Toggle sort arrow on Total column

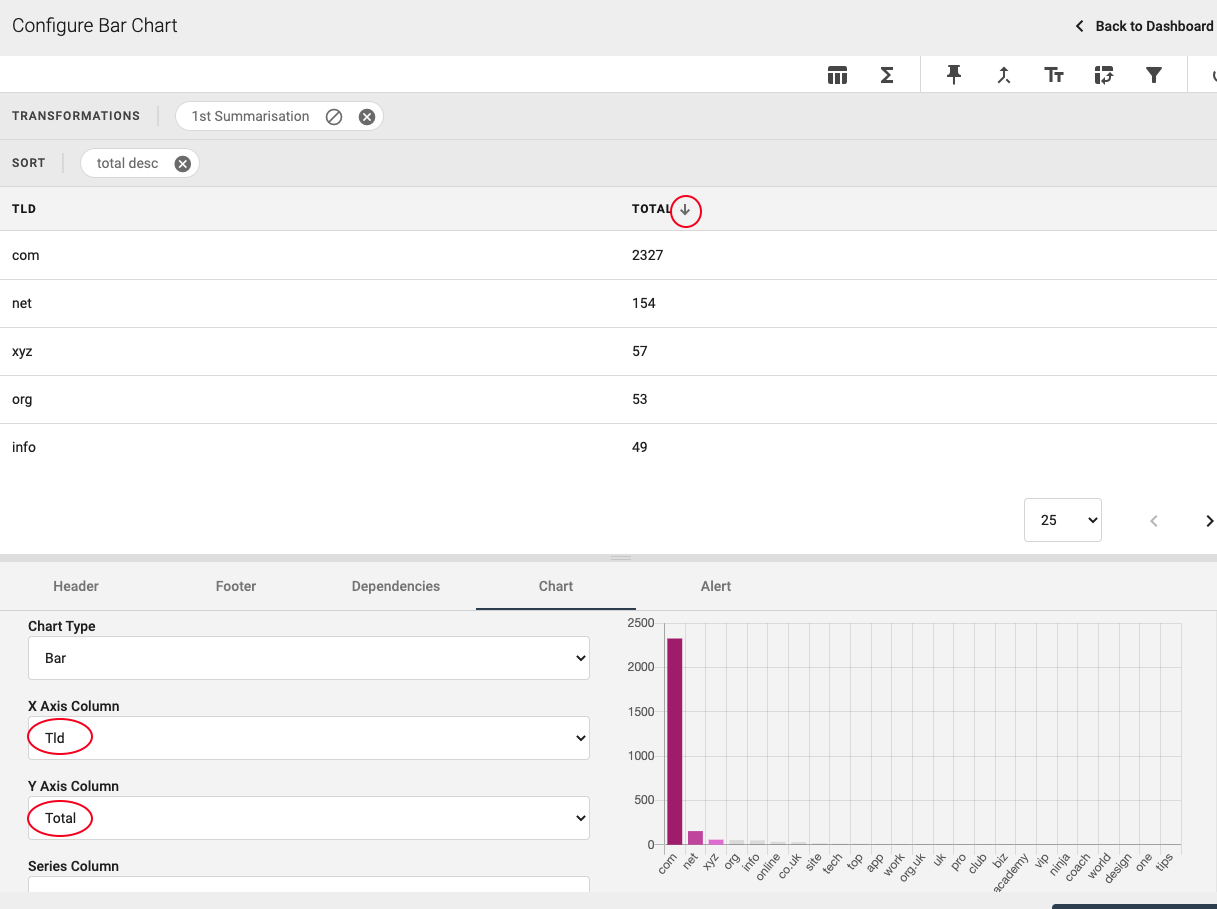coord(685,210)
